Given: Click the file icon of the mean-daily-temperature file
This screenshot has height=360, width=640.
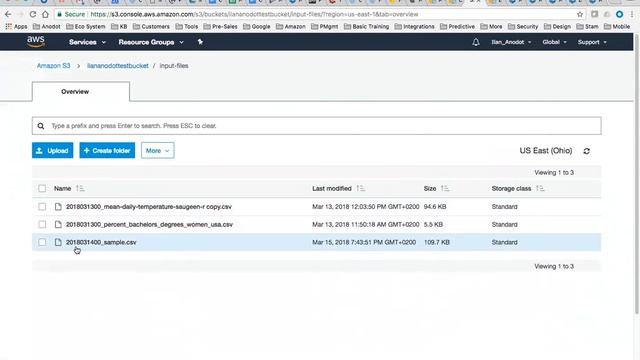Looking at the screenshot, I should tap(58, 207).
